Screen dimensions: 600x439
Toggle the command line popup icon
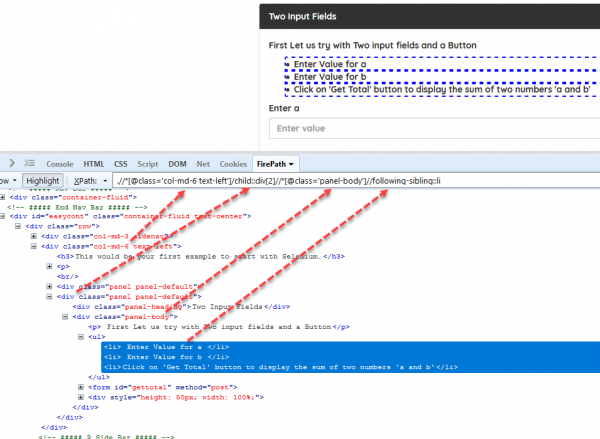coord(29,163)
